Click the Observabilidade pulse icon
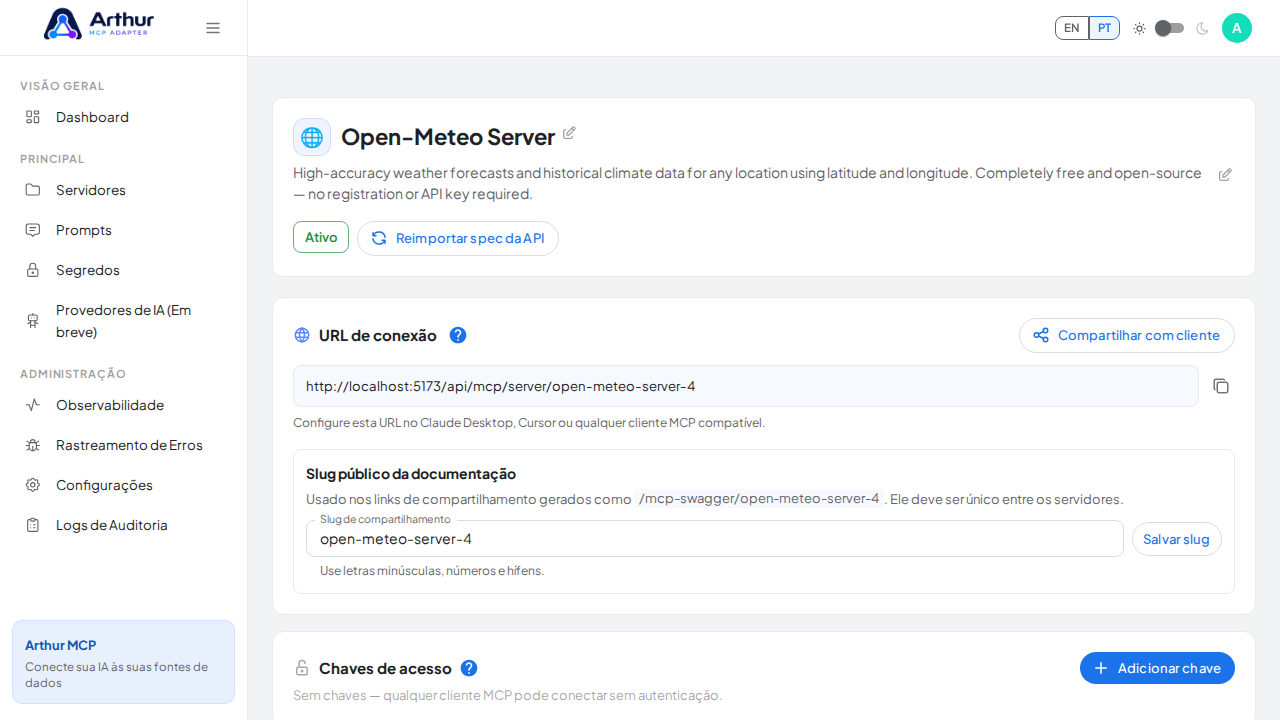The height and width of the screenshot is (720, 1280). point(33,405)
